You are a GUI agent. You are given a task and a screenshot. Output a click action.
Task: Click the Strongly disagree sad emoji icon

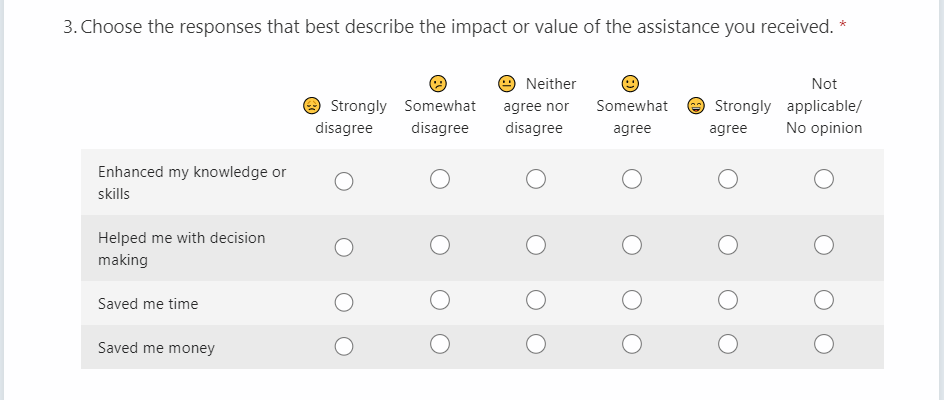[313, 106]
